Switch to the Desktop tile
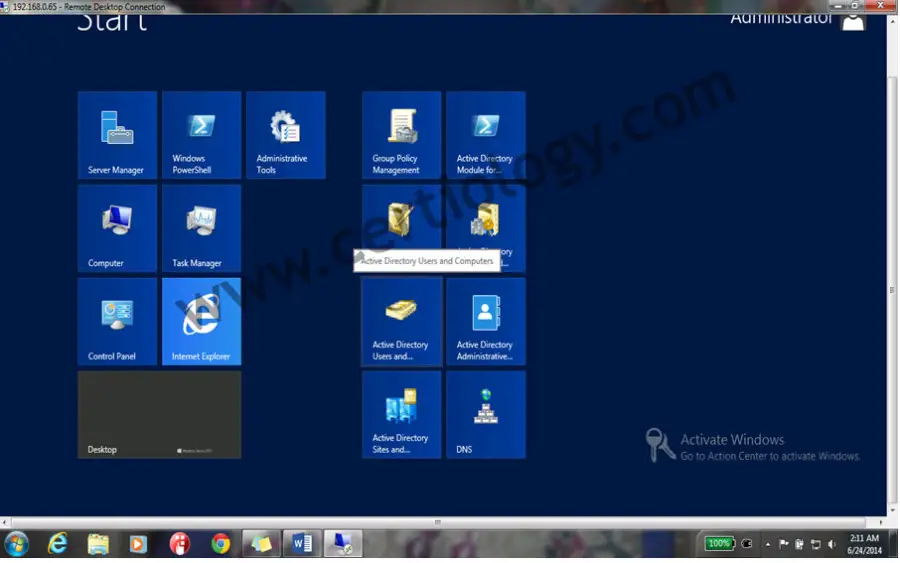 pos(159,414)
